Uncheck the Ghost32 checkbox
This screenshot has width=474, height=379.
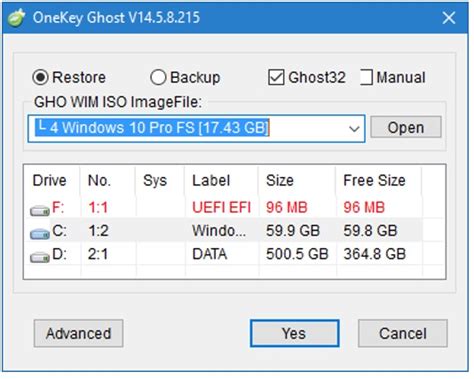coord(276,77)
